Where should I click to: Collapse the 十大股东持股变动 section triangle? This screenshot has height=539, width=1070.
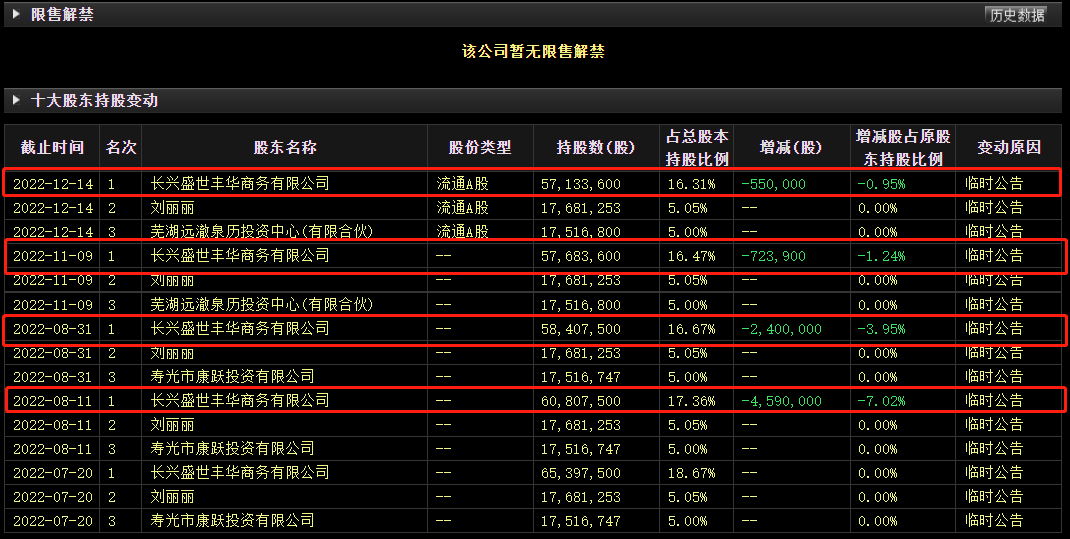point(16,100)
